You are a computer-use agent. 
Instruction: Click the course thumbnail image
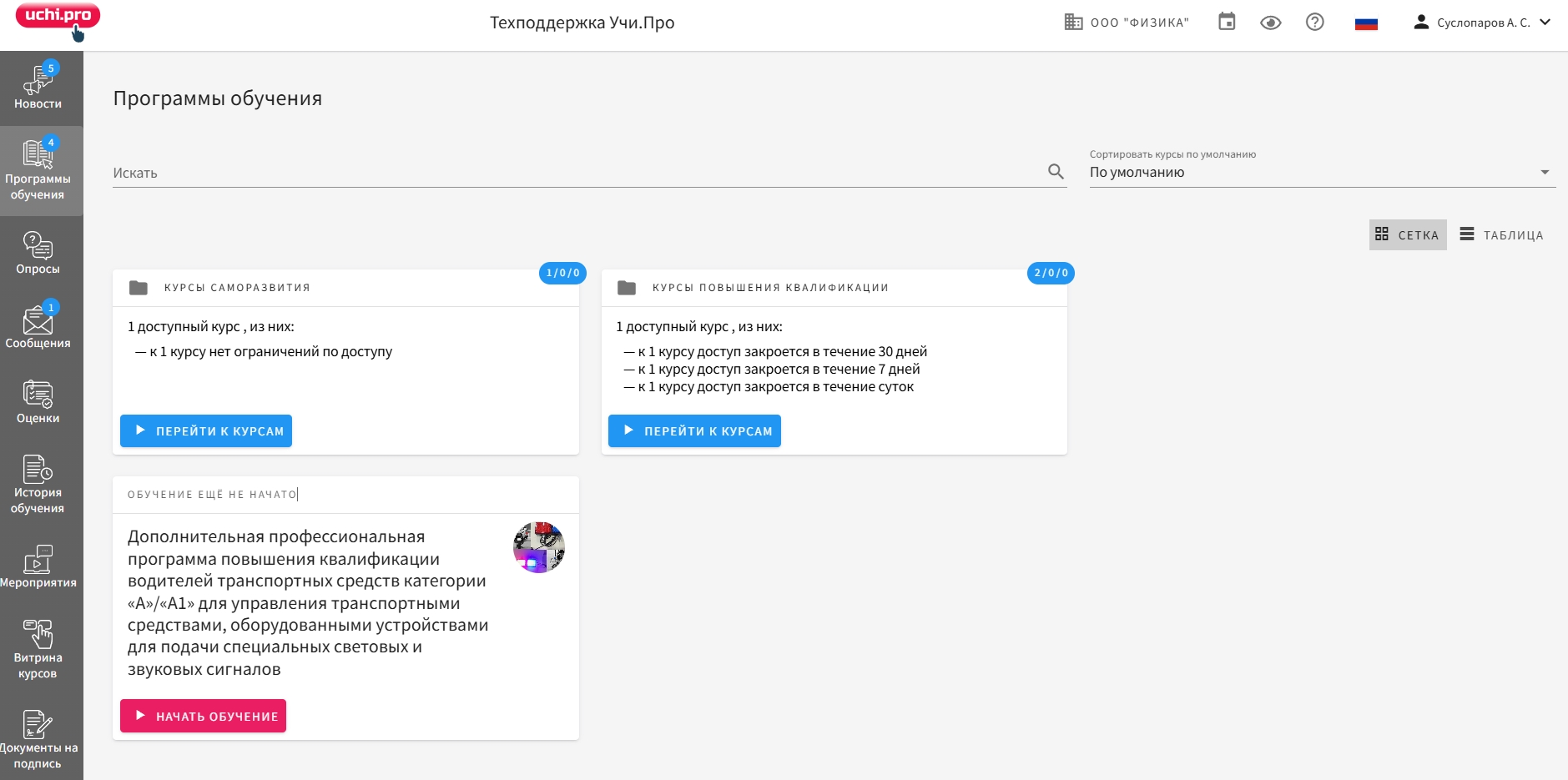pos(539,547)
